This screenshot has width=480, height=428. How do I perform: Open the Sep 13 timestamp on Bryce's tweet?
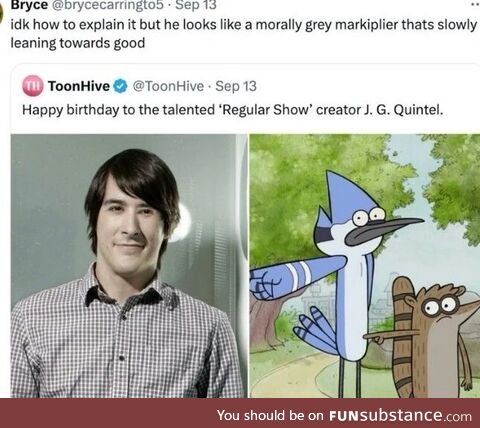tap(196, 5)
